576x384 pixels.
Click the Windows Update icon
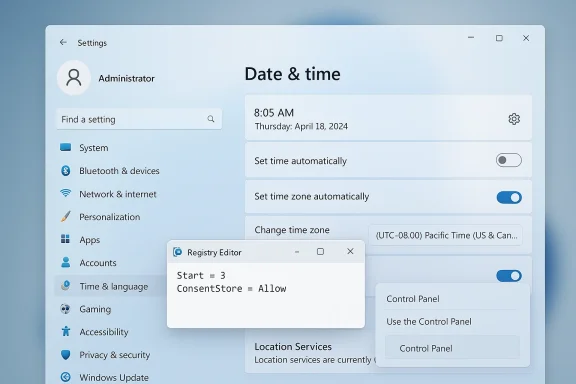[x=65, y=377]
